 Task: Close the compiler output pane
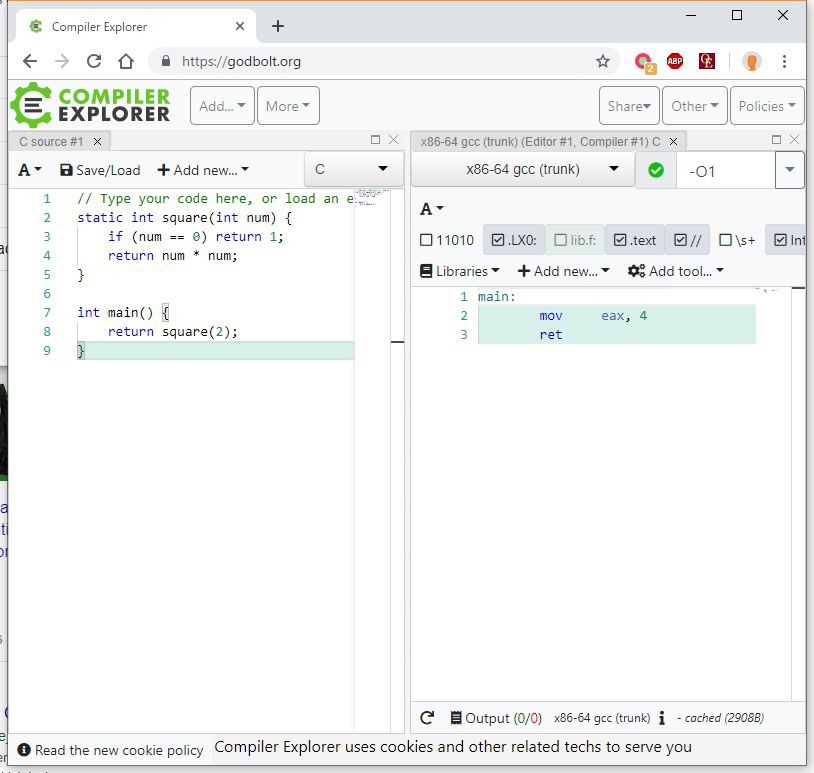794,139
